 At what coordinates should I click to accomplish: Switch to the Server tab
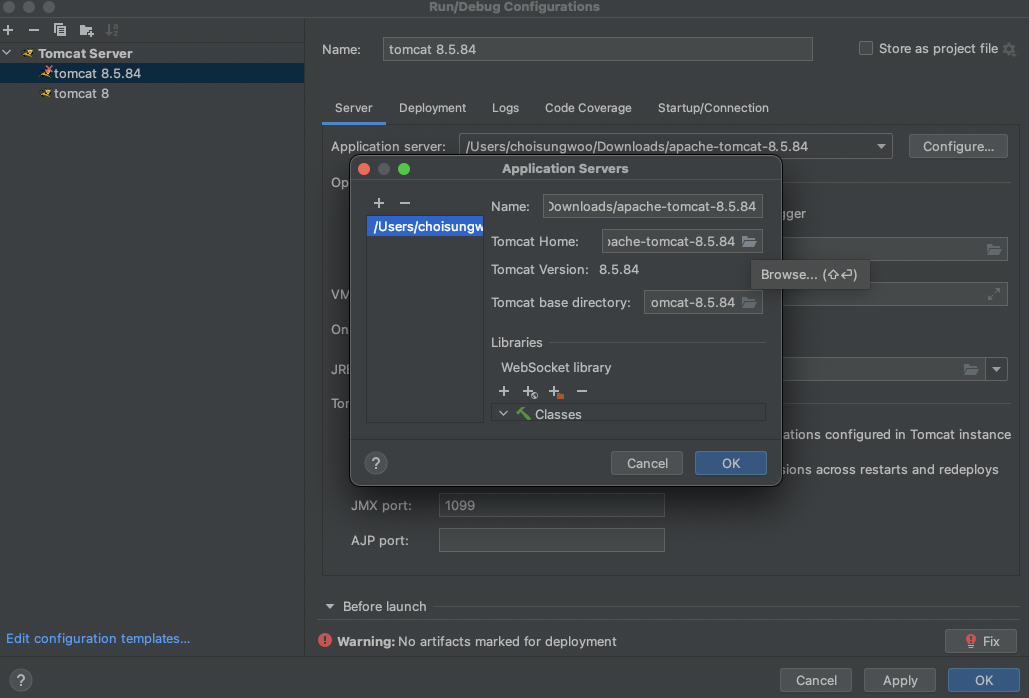[353, 108]
